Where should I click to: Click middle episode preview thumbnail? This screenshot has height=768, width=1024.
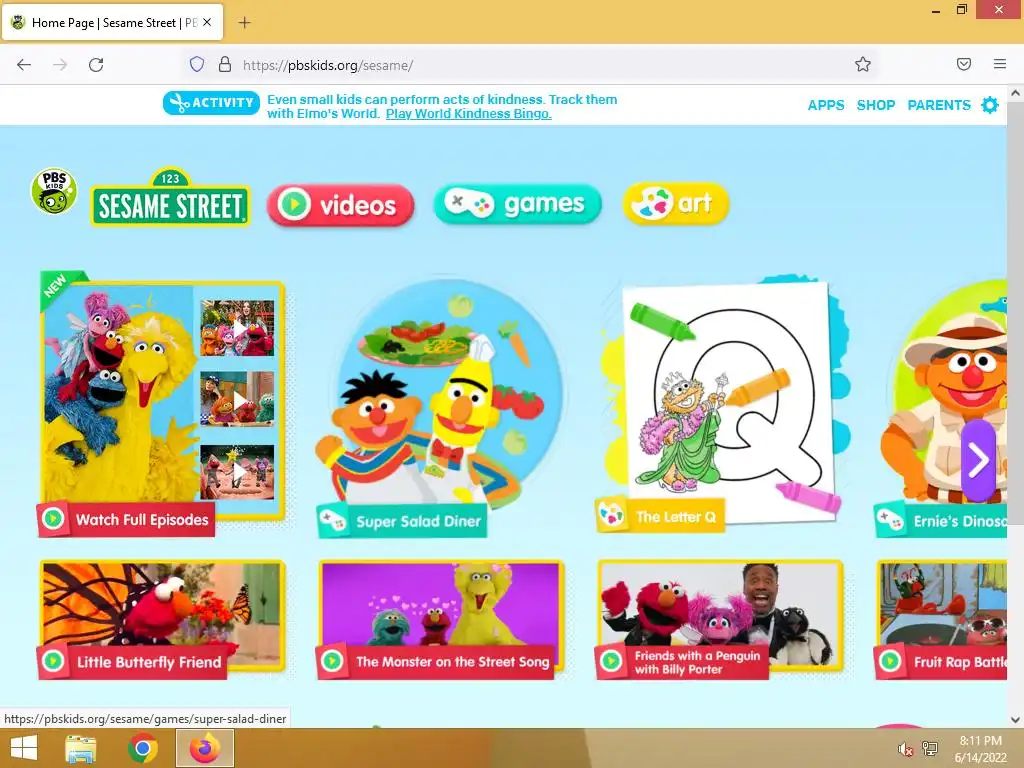pos(237,399)
